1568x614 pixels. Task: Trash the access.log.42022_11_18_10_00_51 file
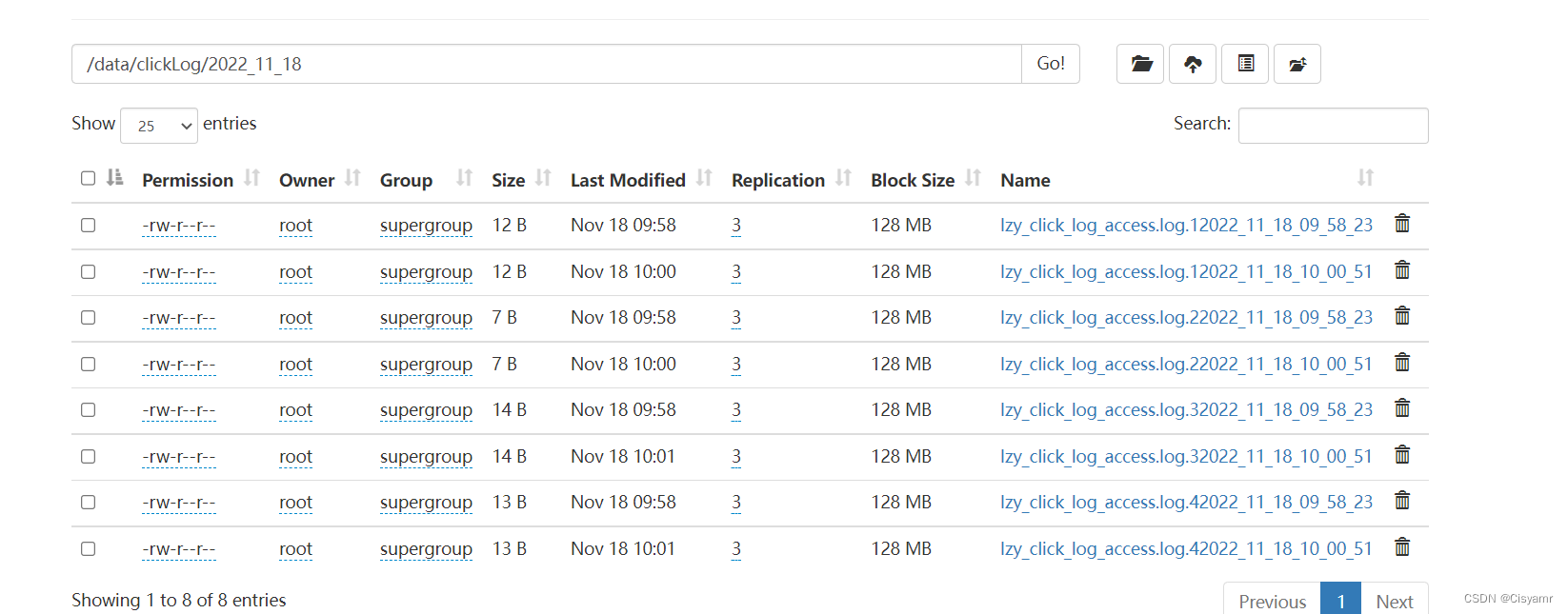tap(1402, 547)
